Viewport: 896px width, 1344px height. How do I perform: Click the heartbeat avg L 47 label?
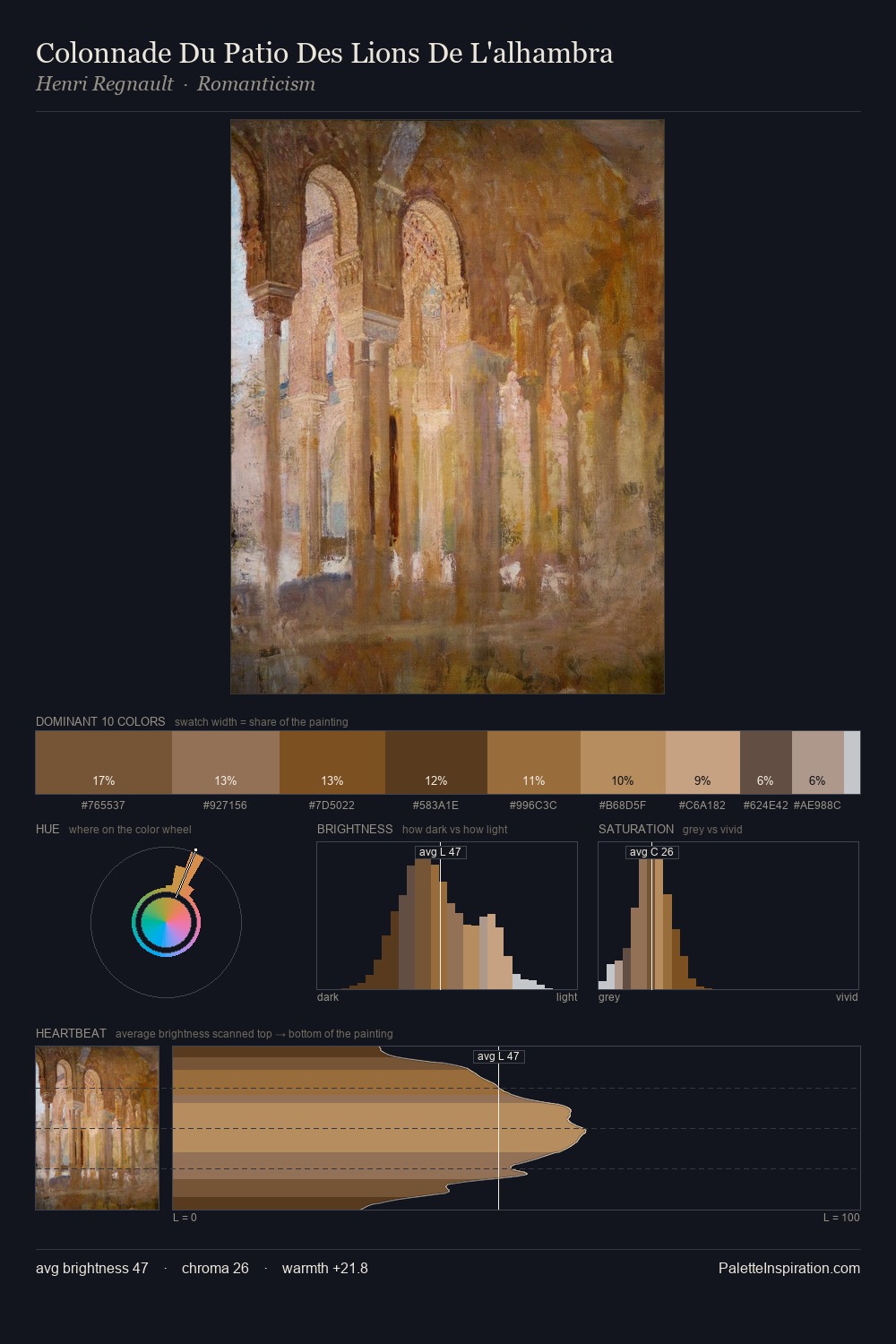498,1056
